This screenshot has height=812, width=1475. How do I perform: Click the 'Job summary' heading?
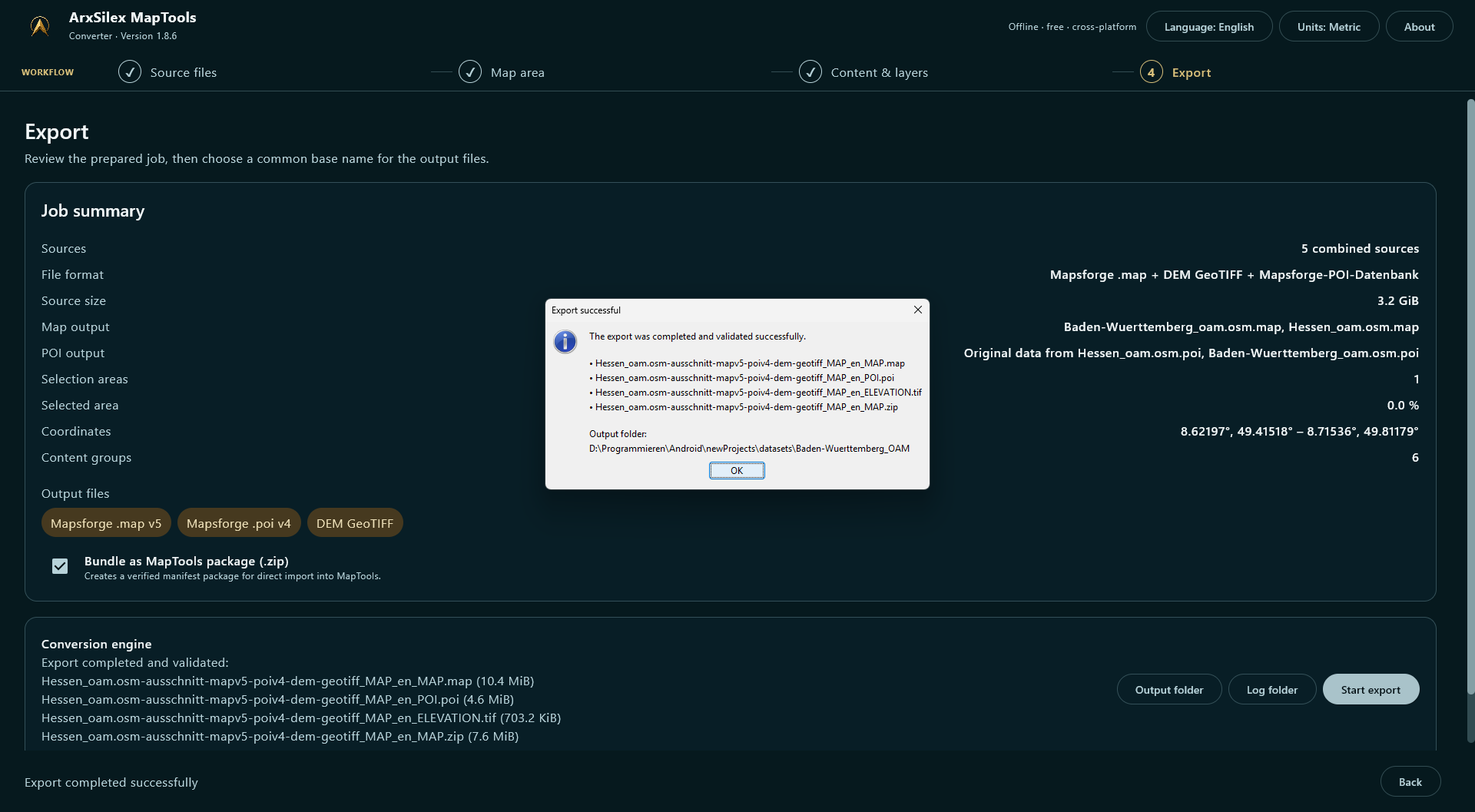pyautogui.click(x=93, y=211)
